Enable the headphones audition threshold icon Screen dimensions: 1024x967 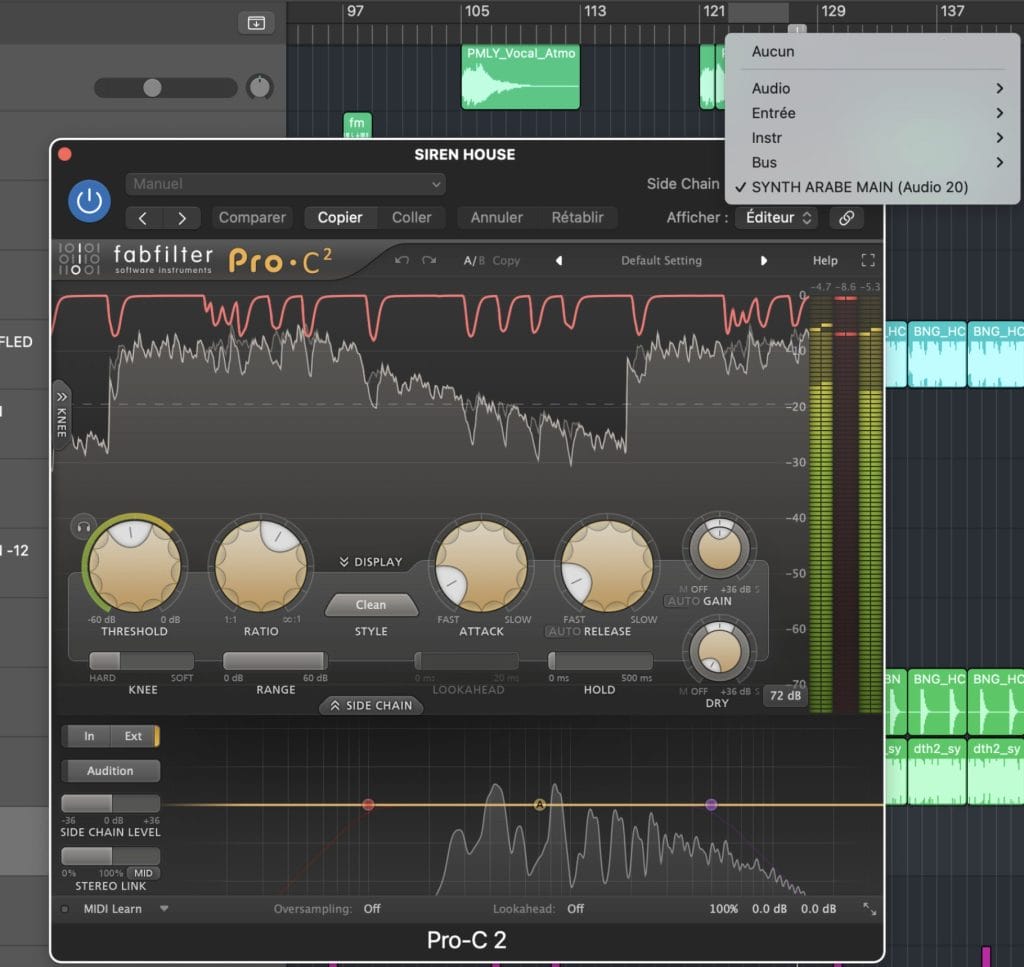[x=83, y=526]
